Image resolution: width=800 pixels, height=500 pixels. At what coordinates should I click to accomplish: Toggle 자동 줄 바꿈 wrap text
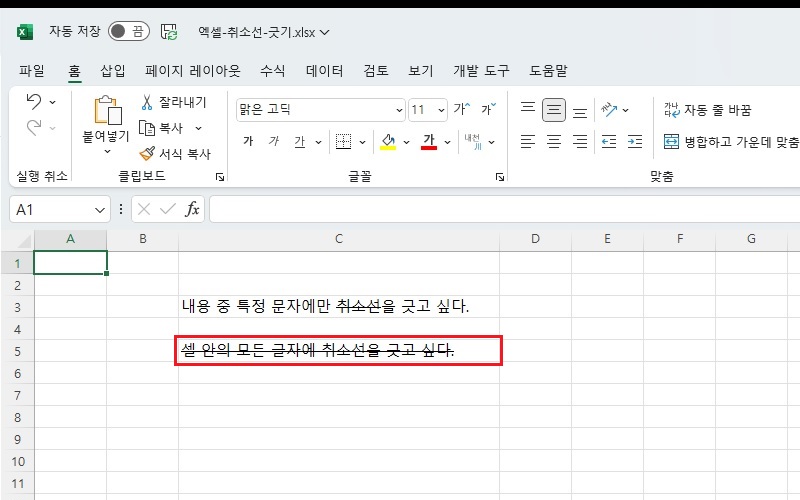(x=708, y=110)
